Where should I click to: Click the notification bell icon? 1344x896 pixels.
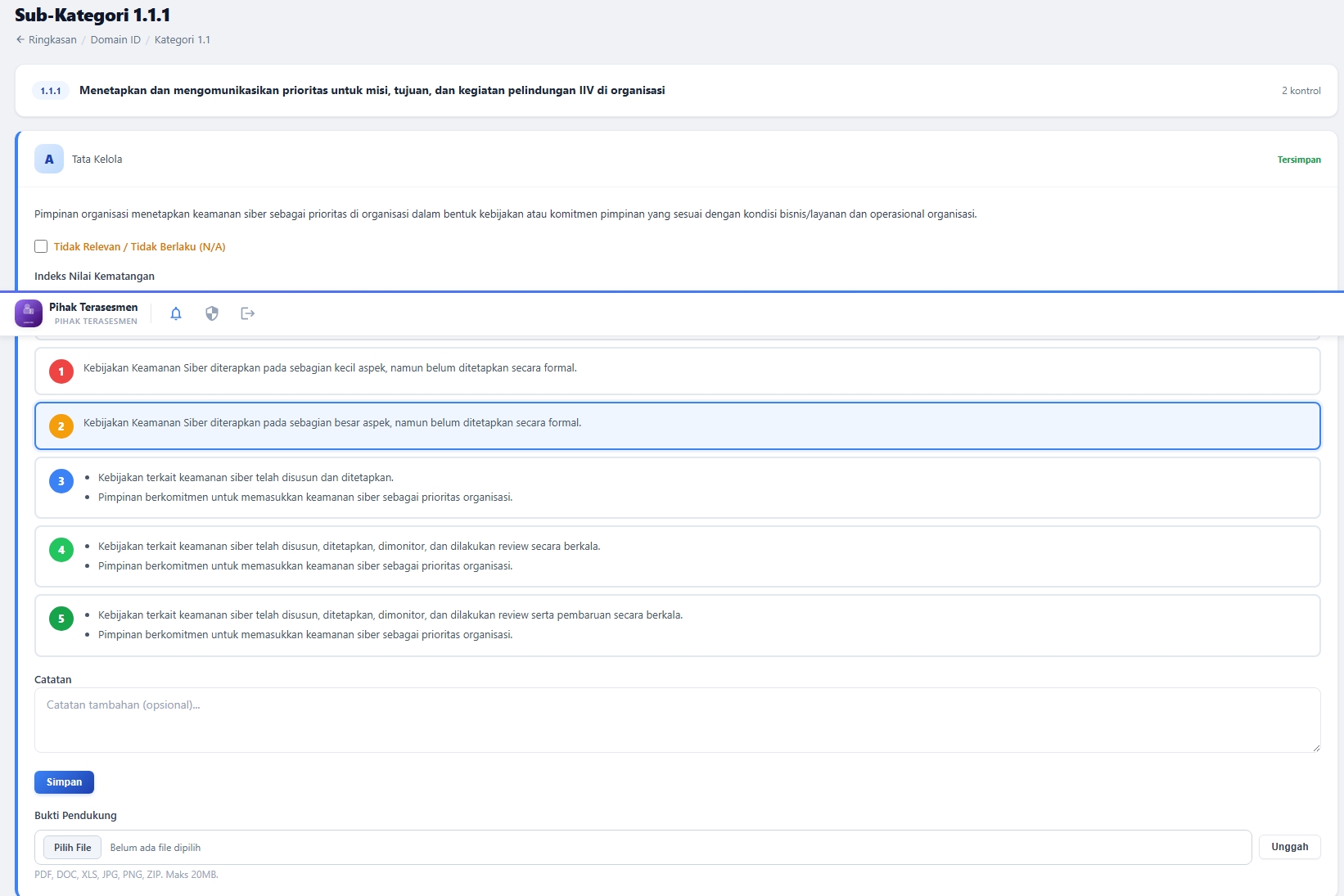(176, 313)
